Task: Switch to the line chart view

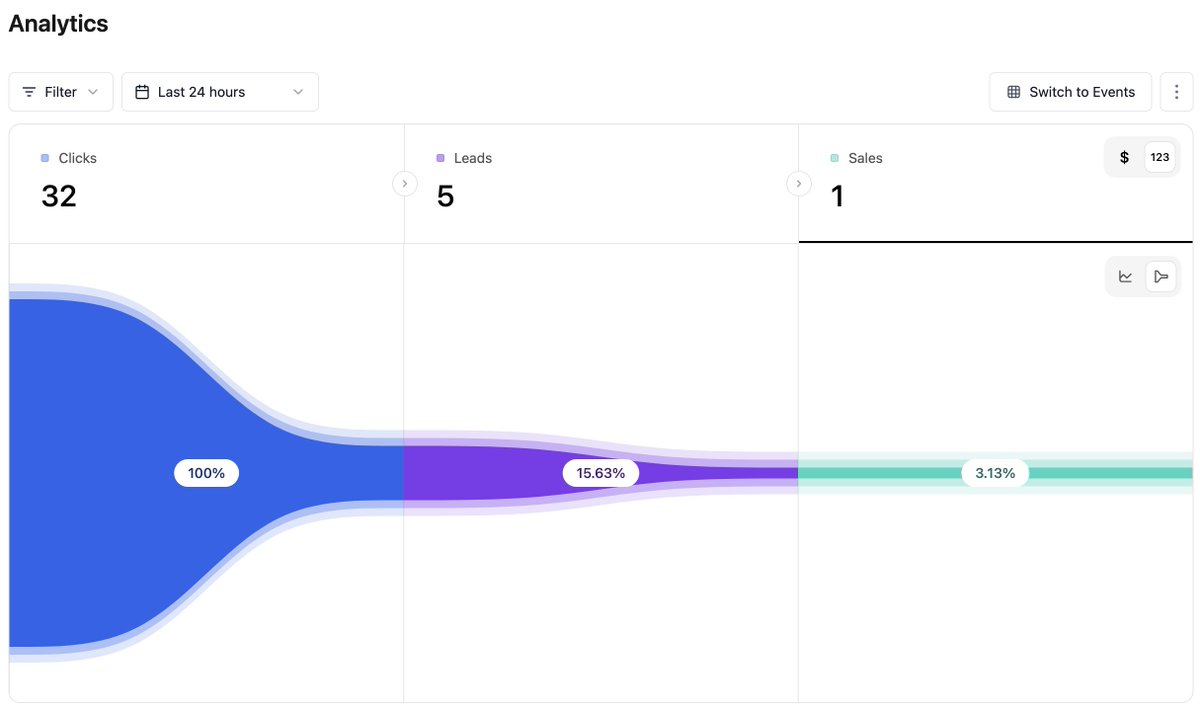Action: coord(1125,277)
